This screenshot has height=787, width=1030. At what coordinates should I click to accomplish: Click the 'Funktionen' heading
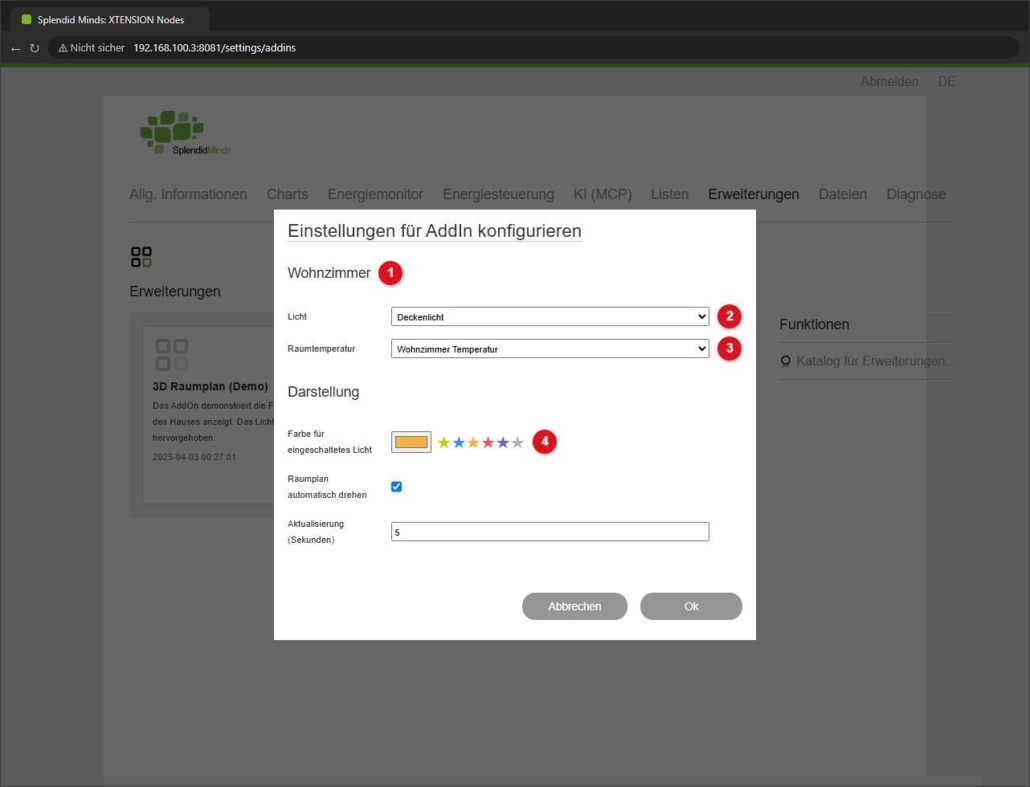point(814,325)
